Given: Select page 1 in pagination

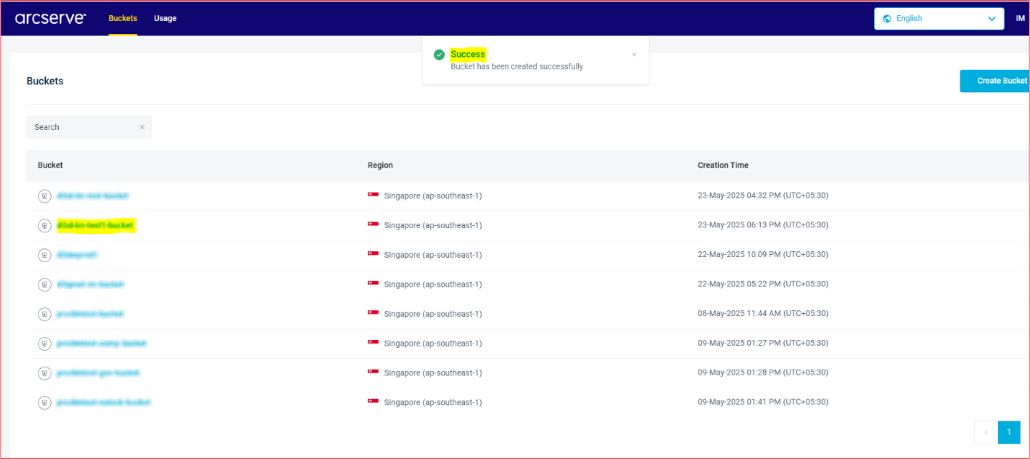Looking at the screenshot, I should (x=1009, y=432).
